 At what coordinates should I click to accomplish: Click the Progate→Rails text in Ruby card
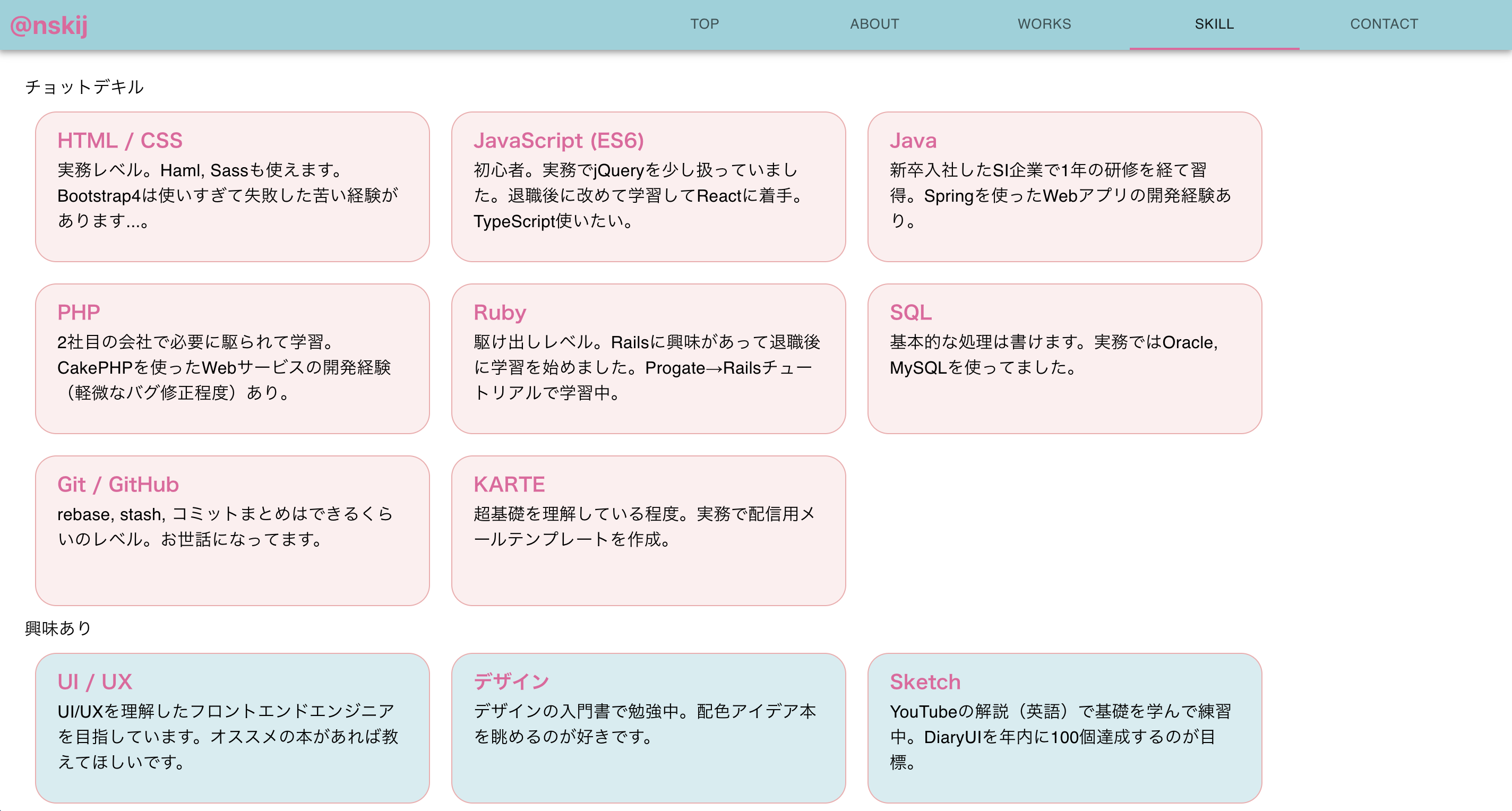click(x=703, y=367)
